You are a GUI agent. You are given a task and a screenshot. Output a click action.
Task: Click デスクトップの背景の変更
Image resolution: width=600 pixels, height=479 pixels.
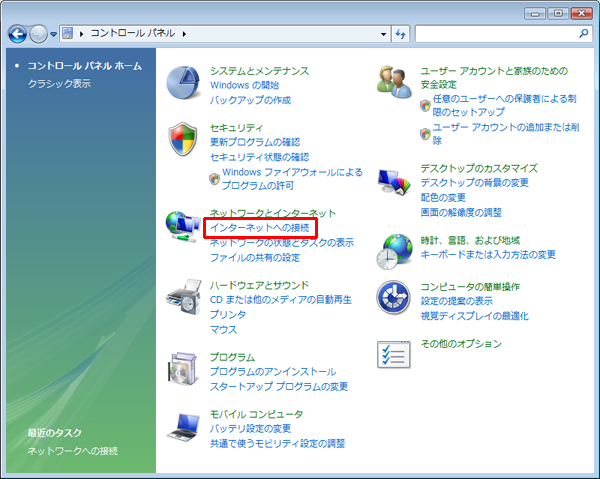coord(474,183)
